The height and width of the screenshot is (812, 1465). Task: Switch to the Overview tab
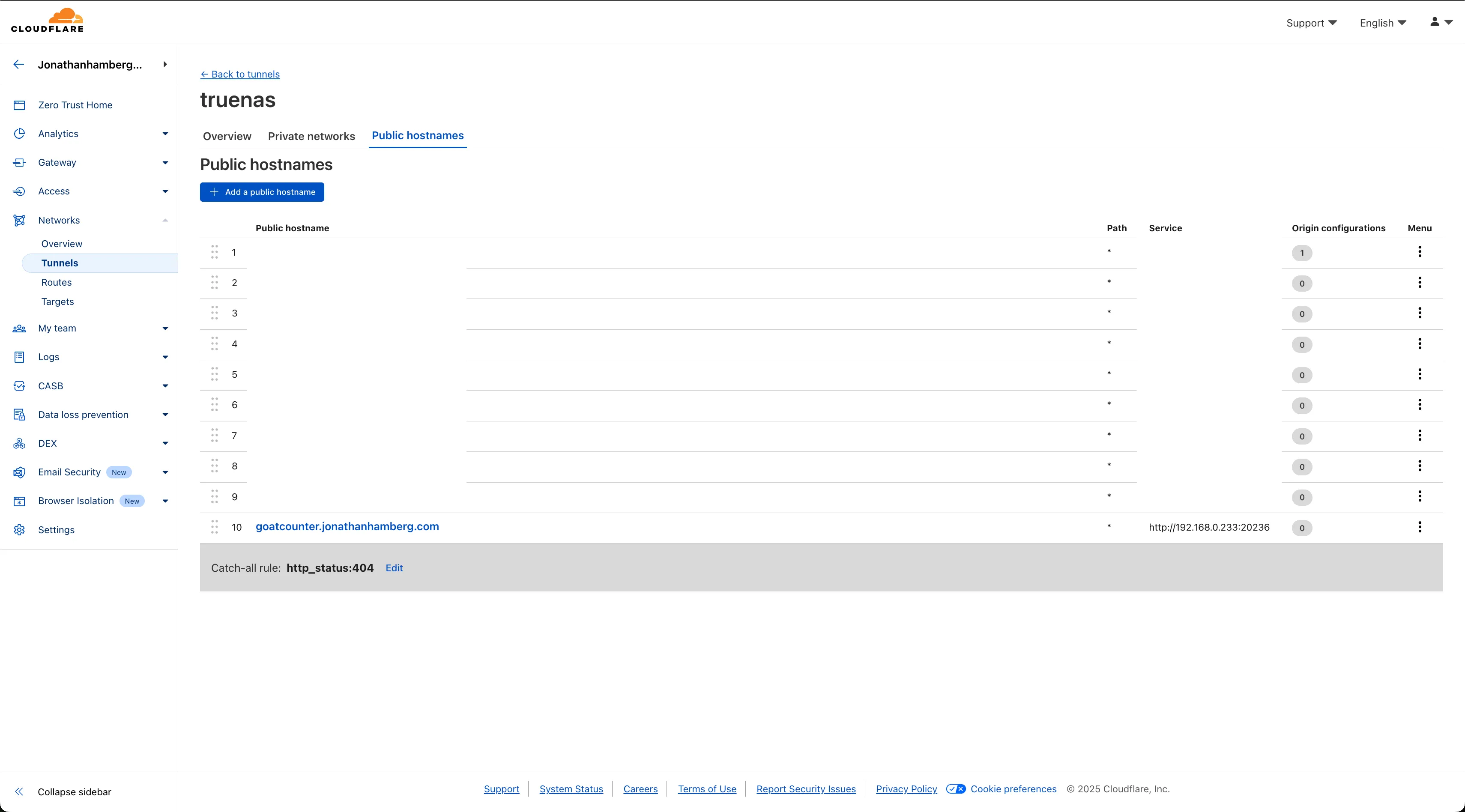[227, 137]
